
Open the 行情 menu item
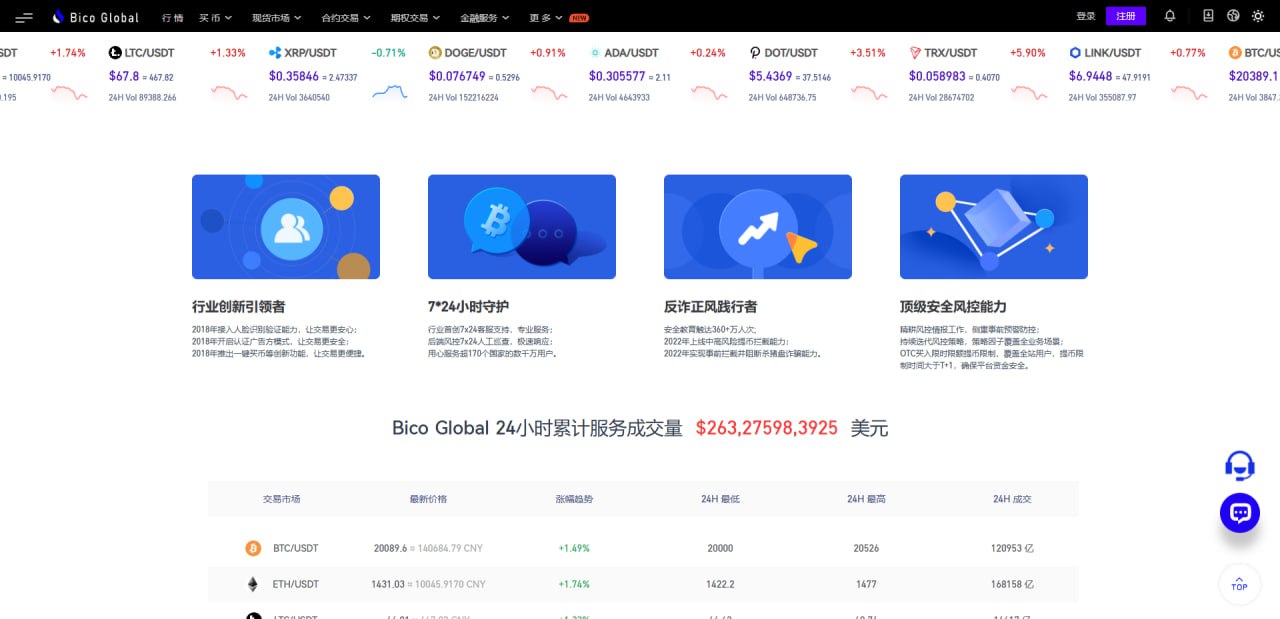173,18
